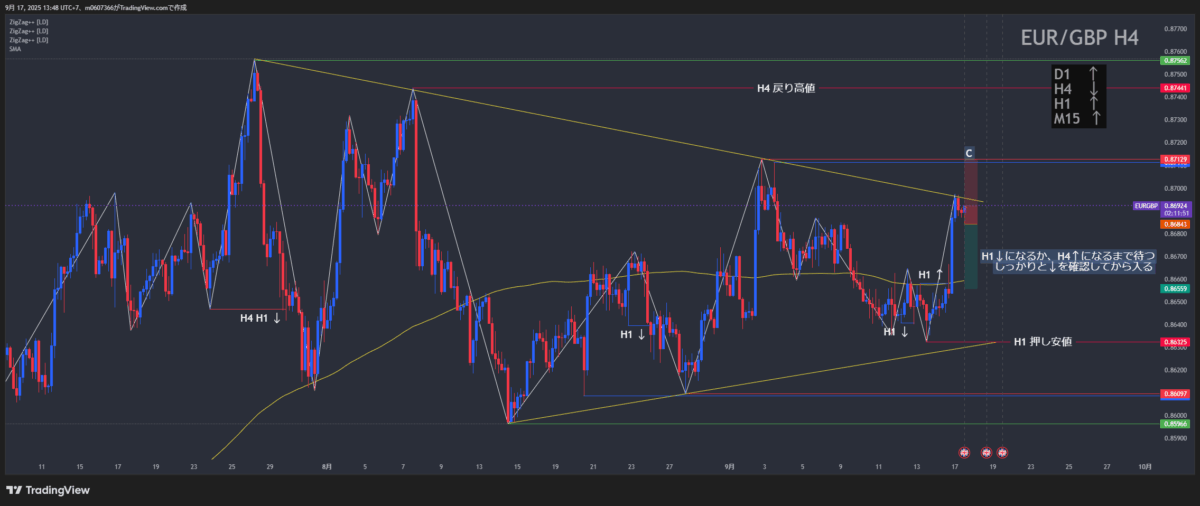
Task: Select the C marker above the short position
Action: coord(968,153)
